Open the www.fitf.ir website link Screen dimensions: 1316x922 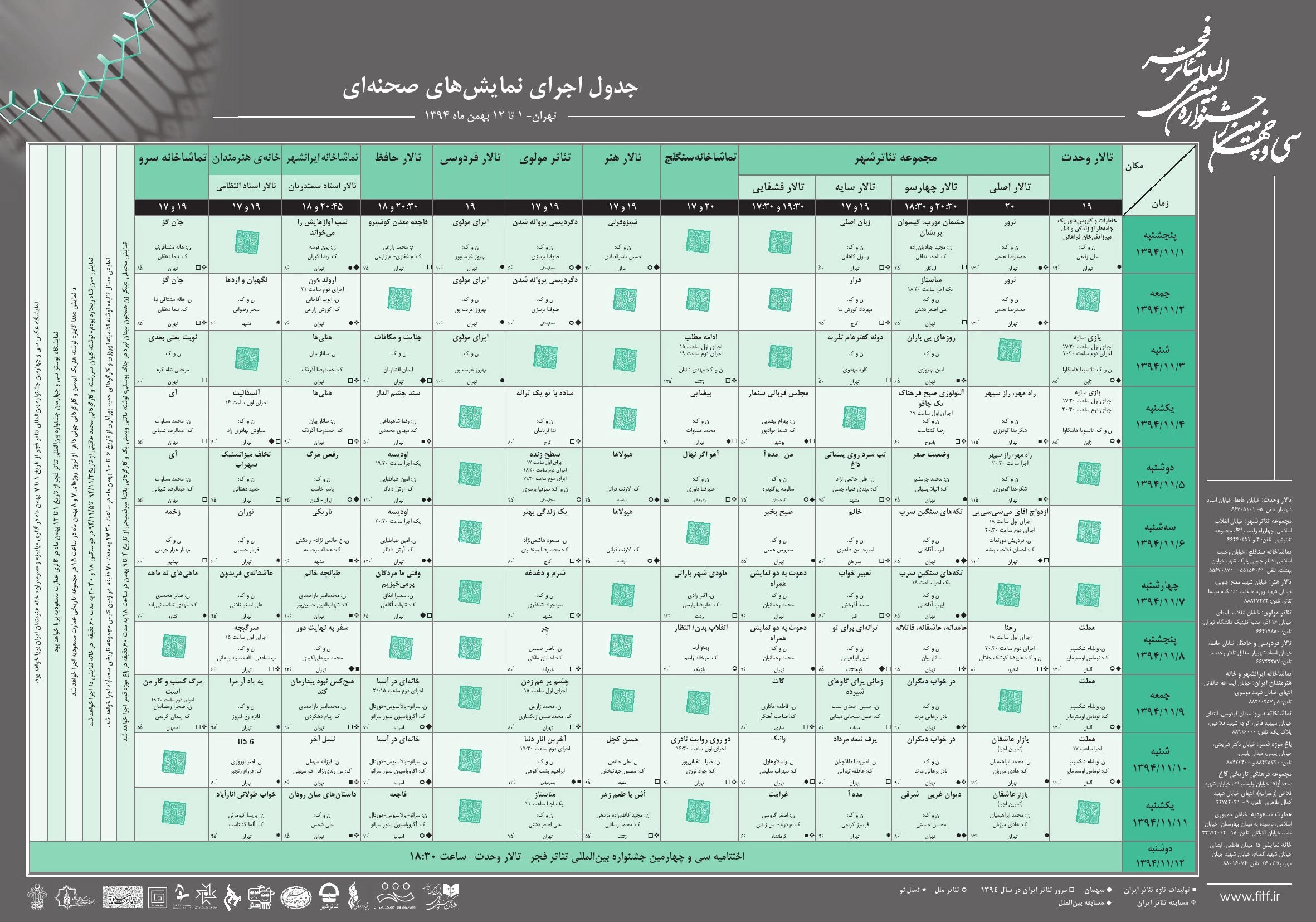pyautogui.click(x=1250, y=897)
